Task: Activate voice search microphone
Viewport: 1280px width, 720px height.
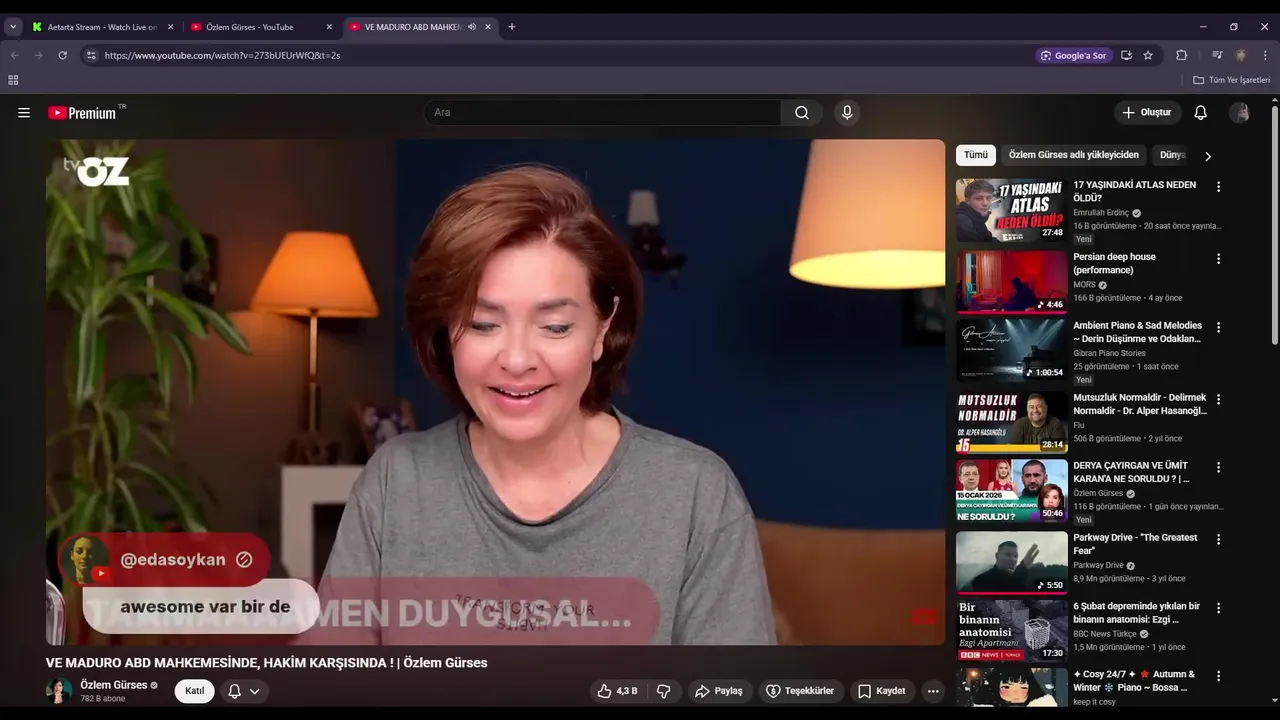Action: [x=847, y=113]
